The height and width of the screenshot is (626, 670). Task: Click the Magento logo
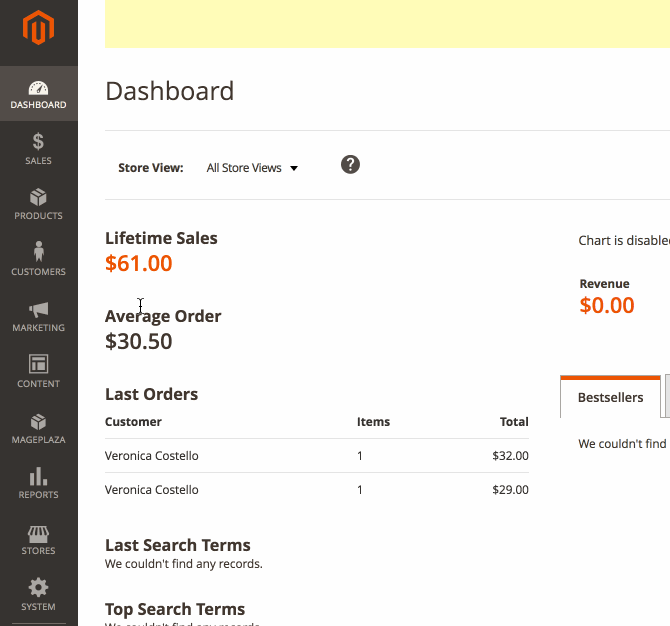[38, 27]
